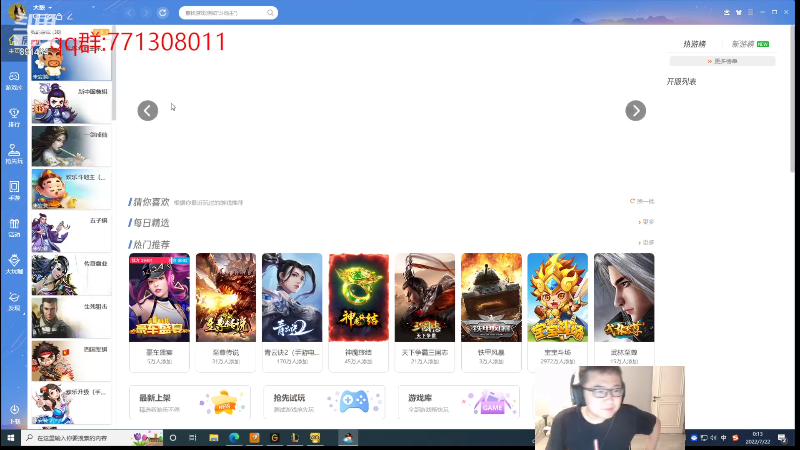Open the 铁甲风暴 tank game card
Image resolution: width=800 pixels, height=450 pixels.
(x=491, y=312)
